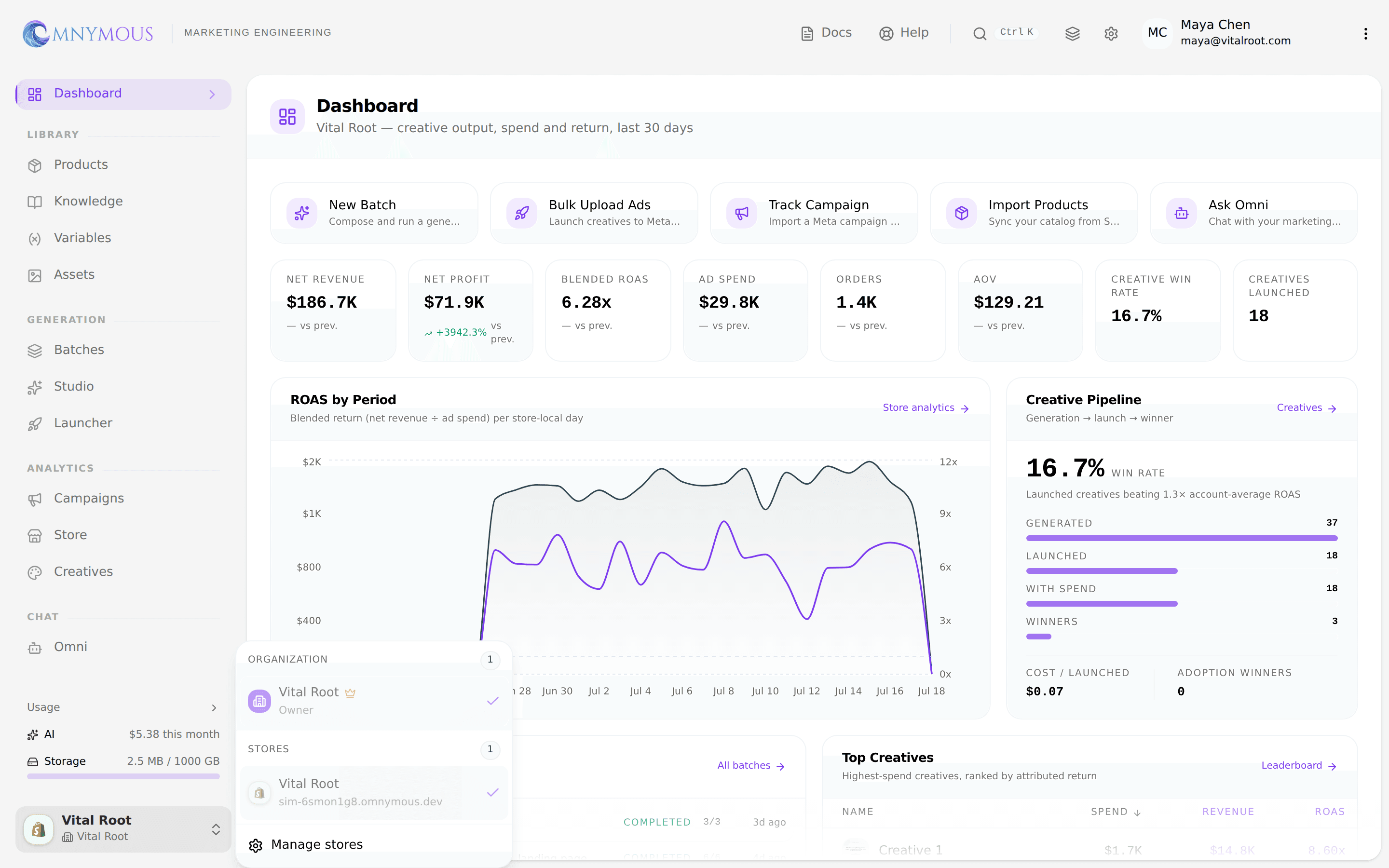Click the Storage usage progress bar

tap(123, 776)
